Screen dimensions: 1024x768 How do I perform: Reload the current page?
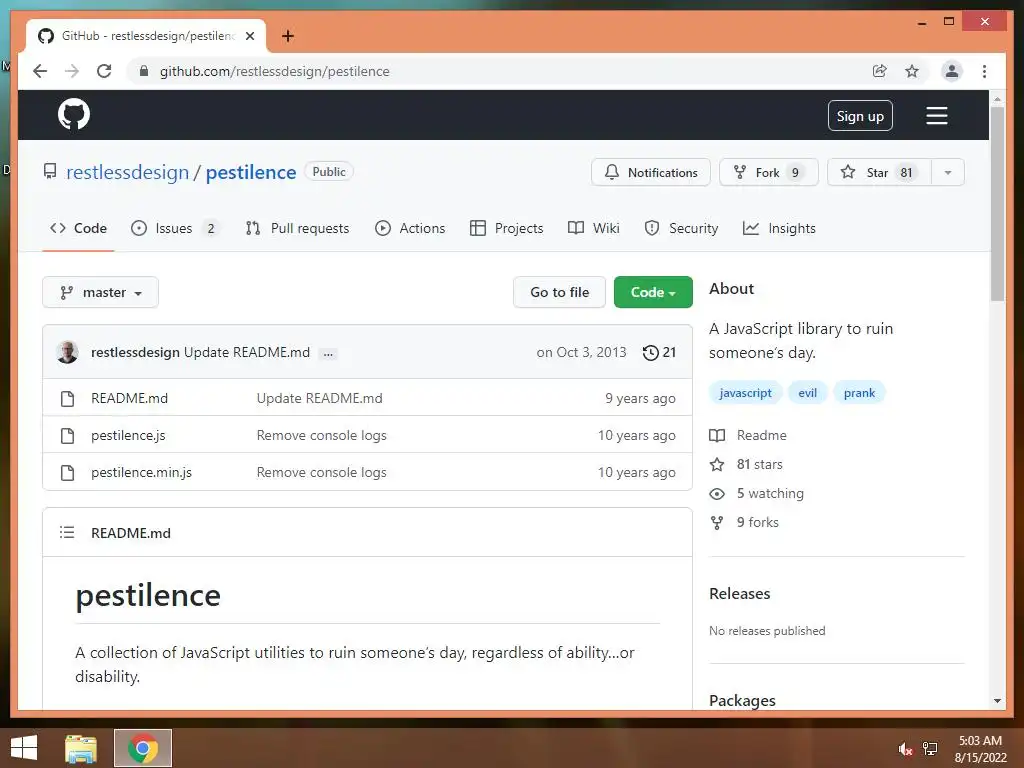coord(104,71)
